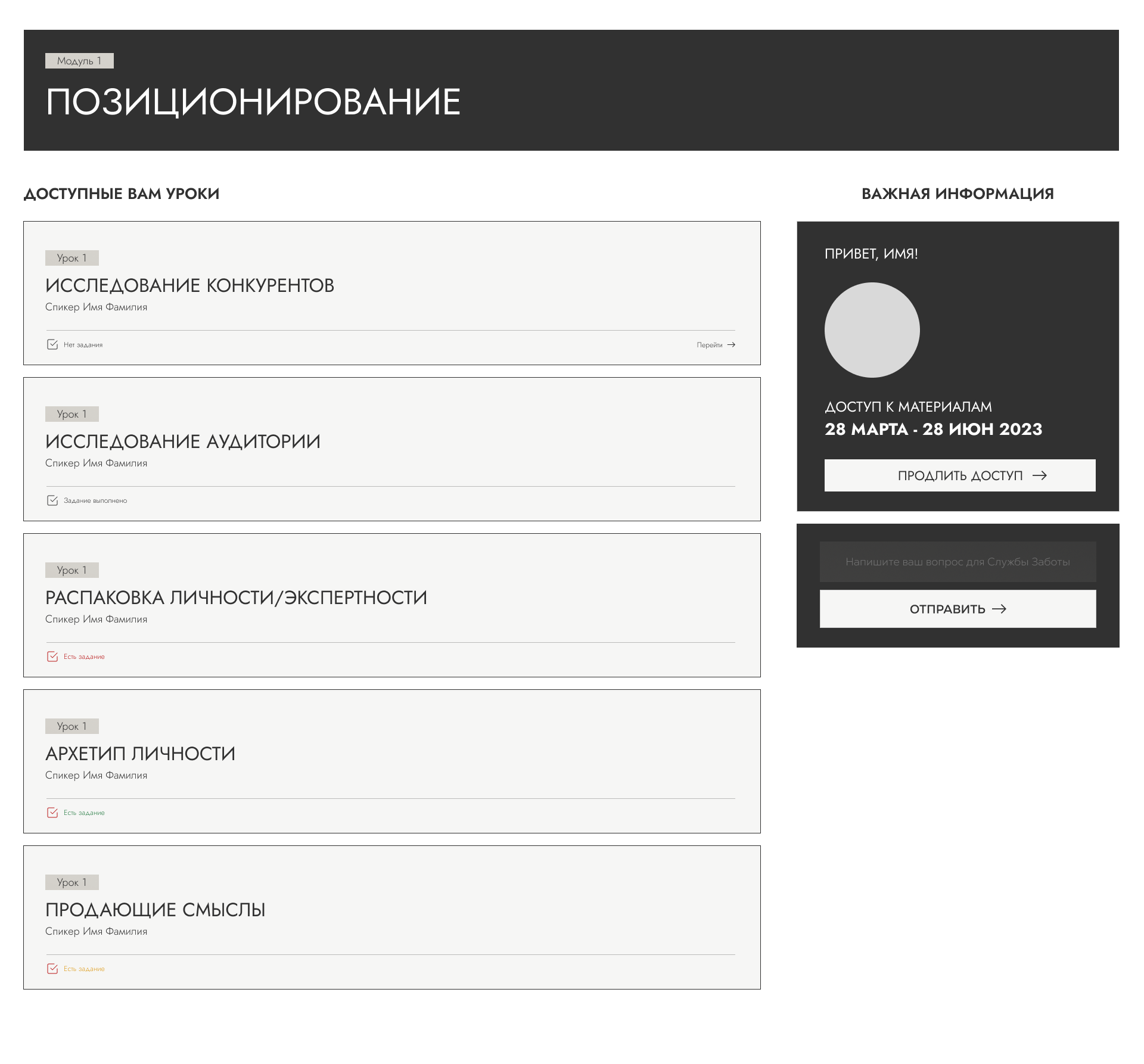
Task: Click arrow icon on 'Отправить' button
Action: (999, 609)
